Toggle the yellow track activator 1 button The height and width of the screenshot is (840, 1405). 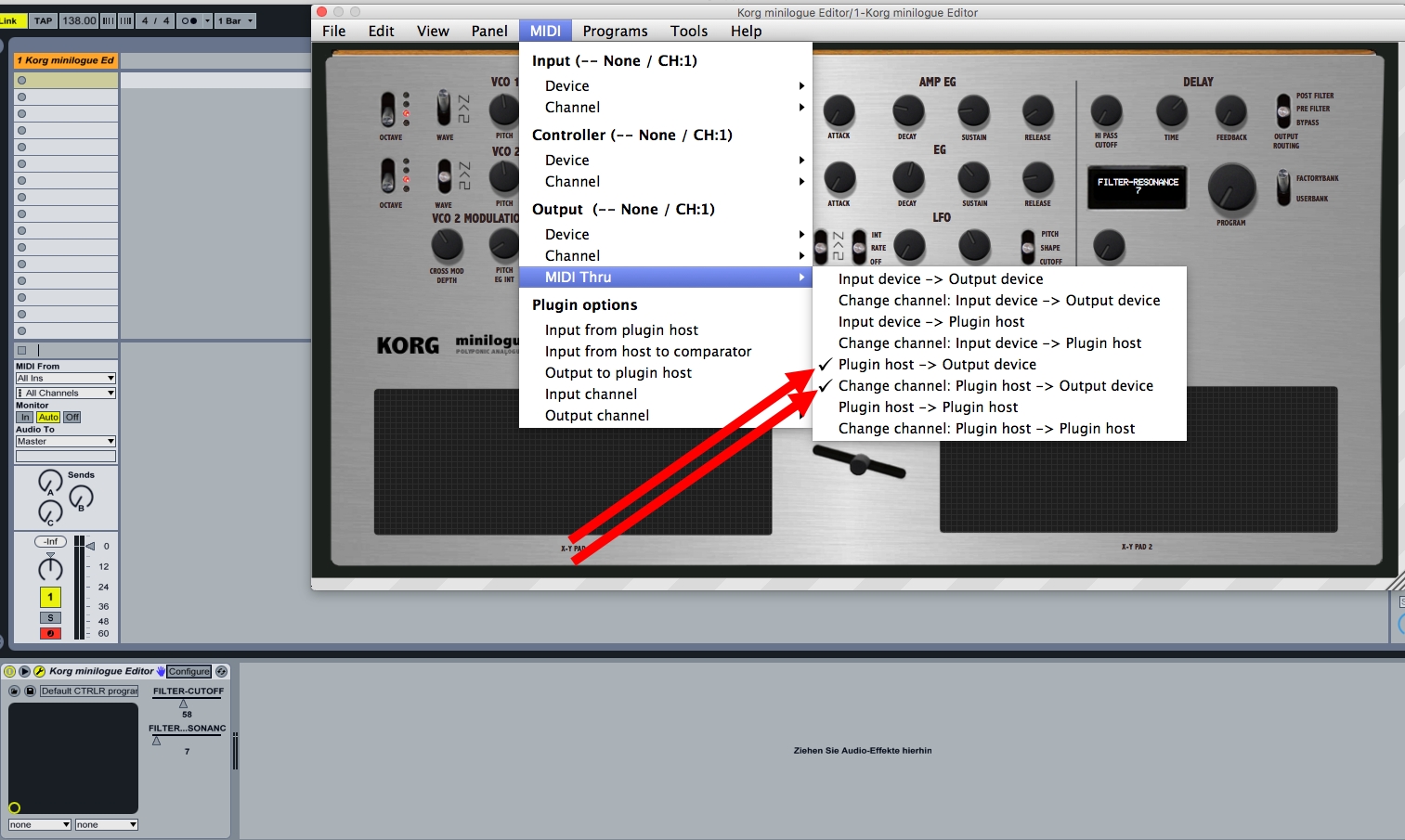(50, 597)
